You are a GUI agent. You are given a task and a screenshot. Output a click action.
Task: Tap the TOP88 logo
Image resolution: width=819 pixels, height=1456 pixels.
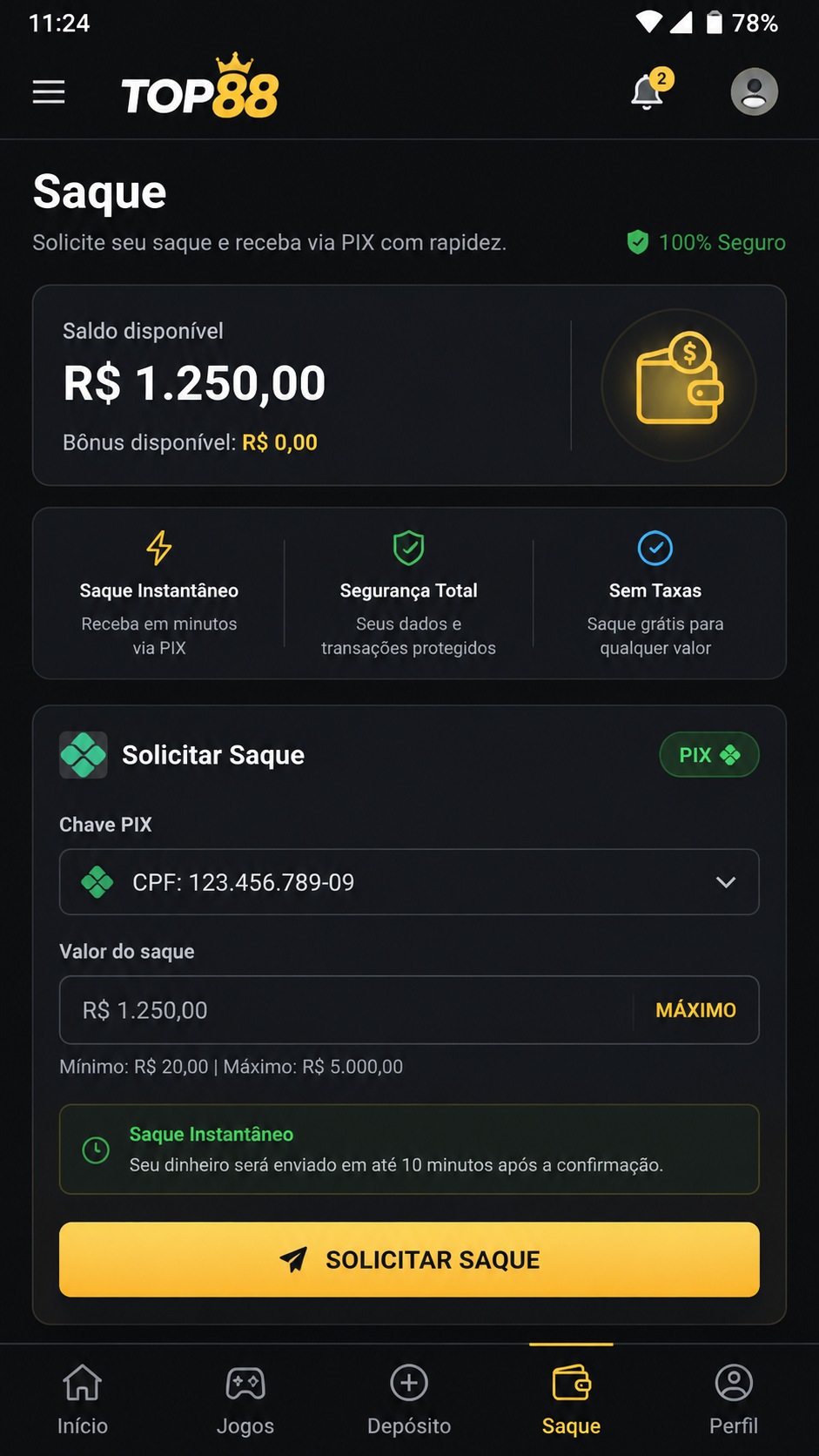200,87
